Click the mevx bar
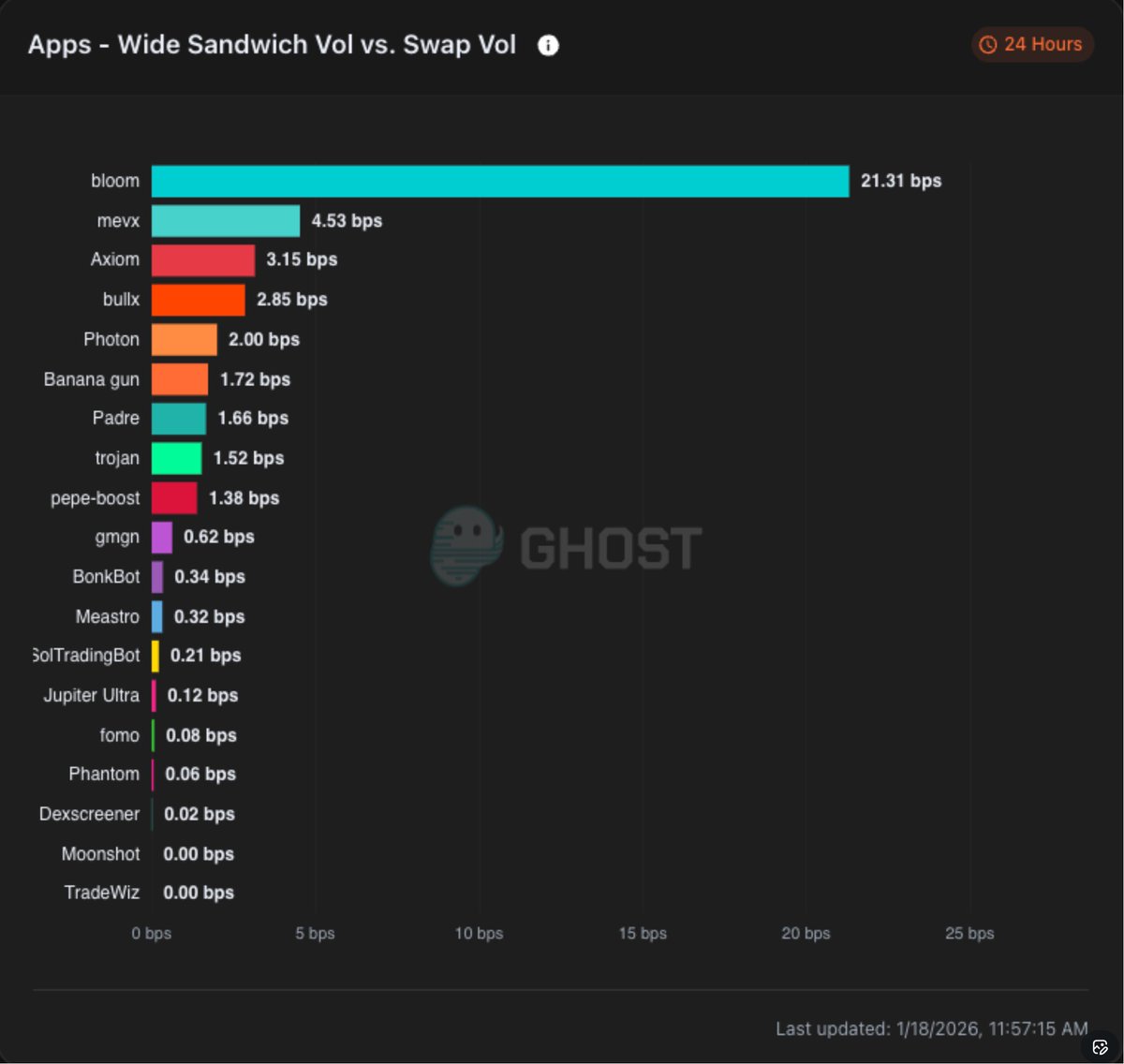The width and height of the screenshot is (1124, 1064). tap(226, 221)
